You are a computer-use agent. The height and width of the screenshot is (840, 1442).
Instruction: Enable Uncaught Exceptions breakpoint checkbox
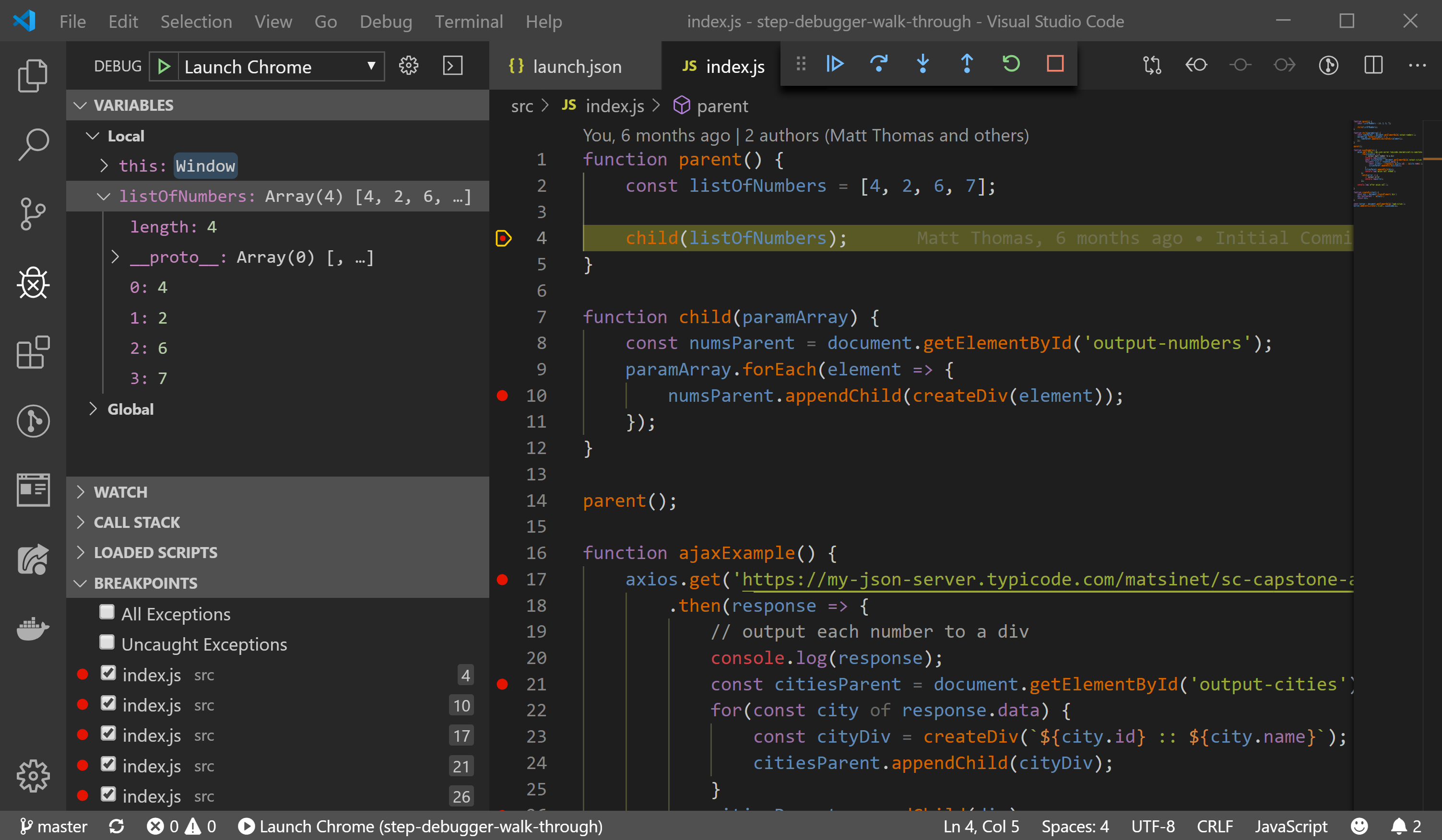coord(107,643)
